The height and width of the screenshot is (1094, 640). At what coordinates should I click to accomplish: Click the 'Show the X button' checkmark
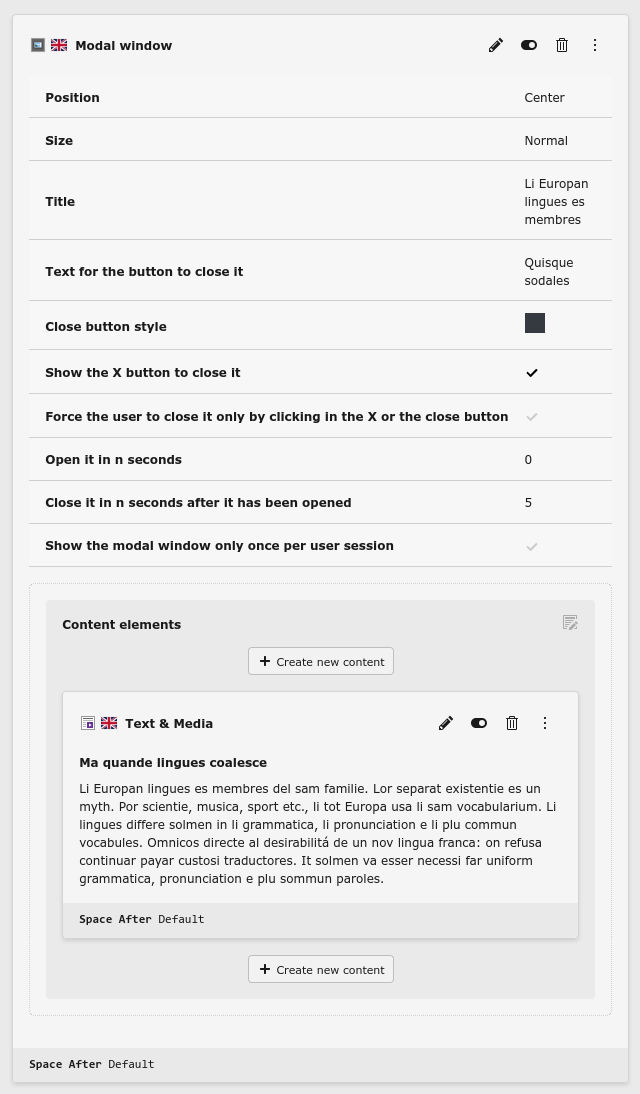point(532,373)
